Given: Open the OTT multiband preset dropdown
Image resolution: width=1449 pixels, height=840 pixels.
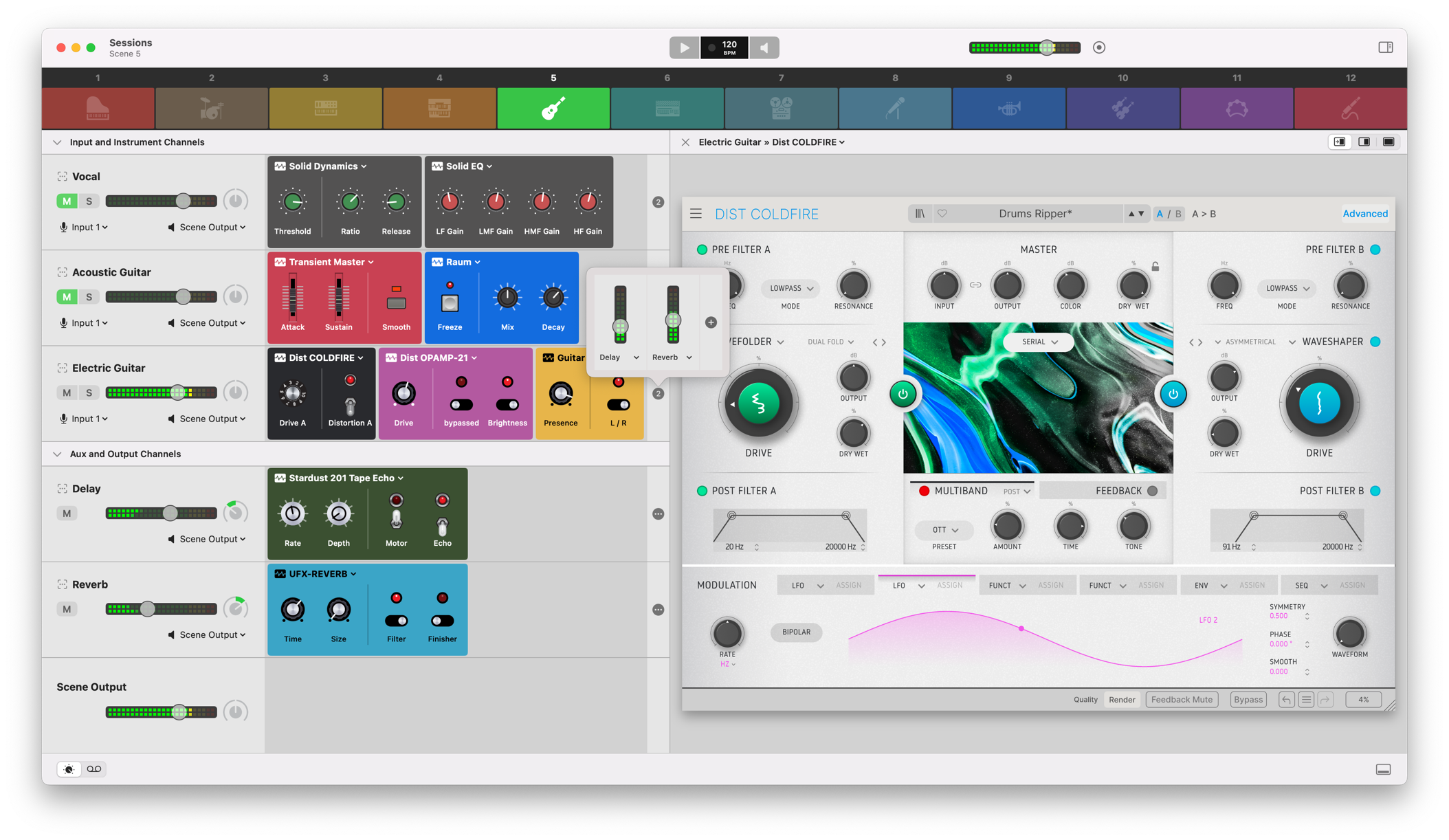Looking at the screenshot, I should [944, 530].
